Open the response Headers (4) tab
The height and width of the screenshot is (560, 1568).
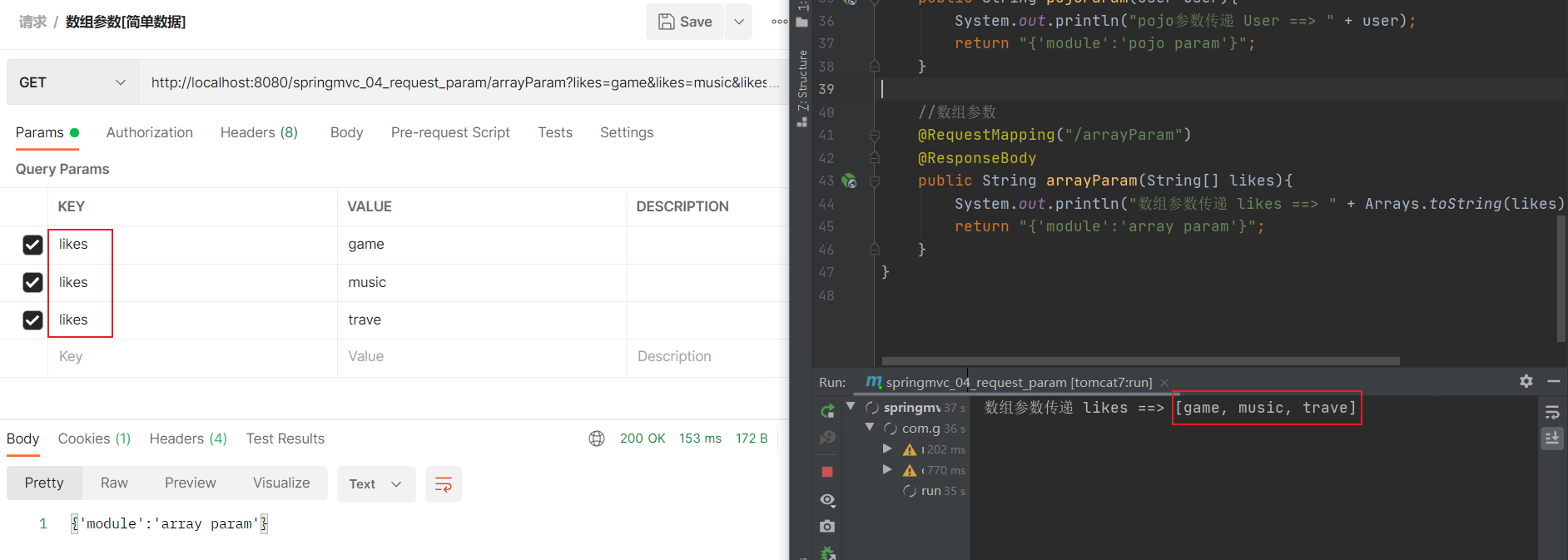coord(188,439)
